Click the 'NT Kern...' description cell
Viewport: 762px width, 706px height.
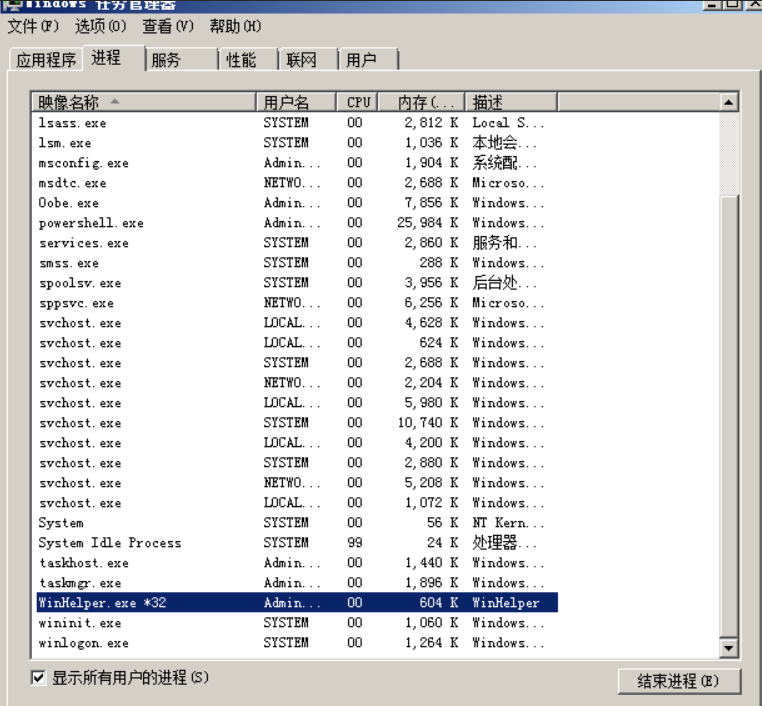(508, 522)
